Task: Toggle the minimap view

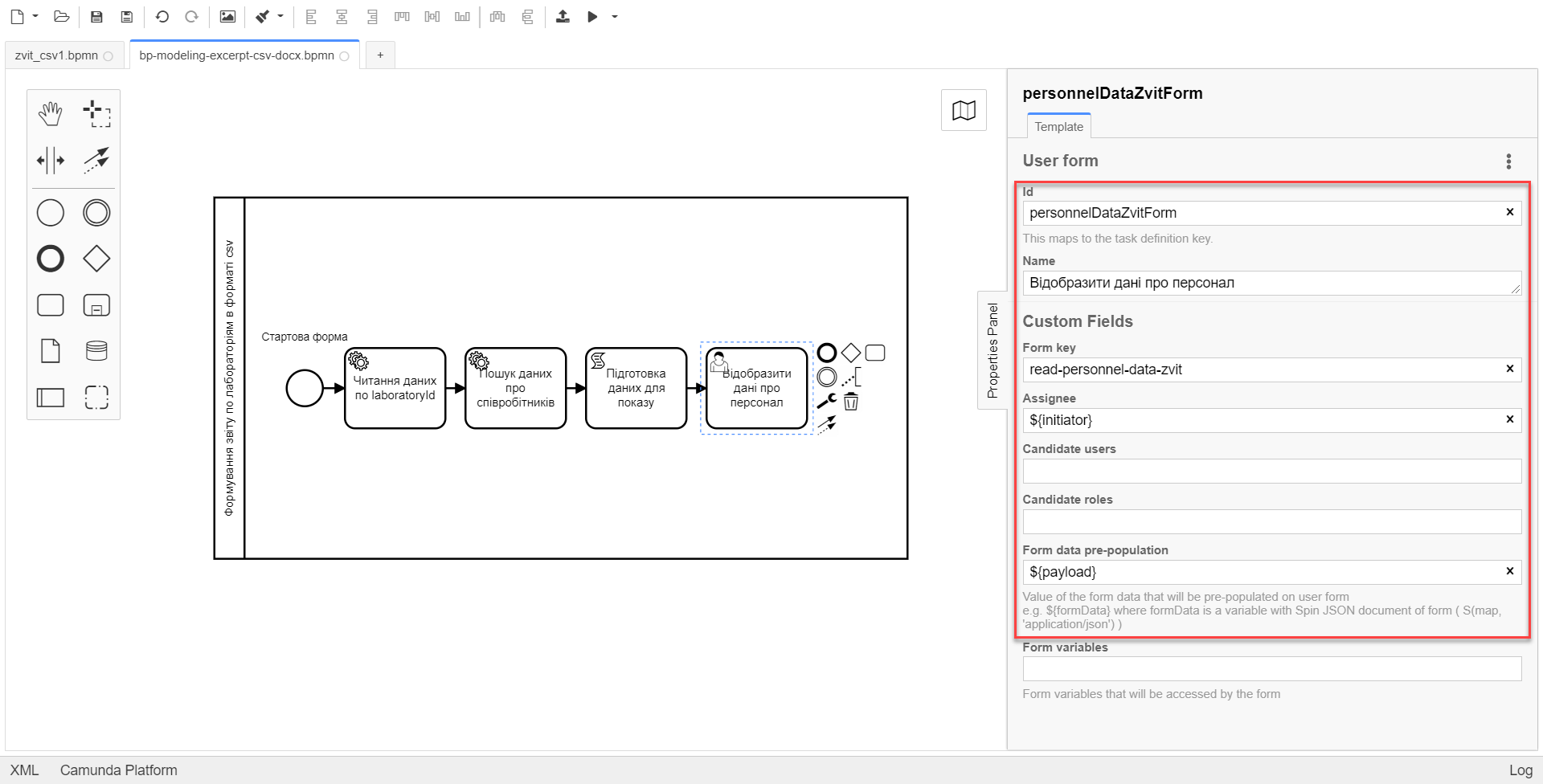Action: (x=964, y=111)
